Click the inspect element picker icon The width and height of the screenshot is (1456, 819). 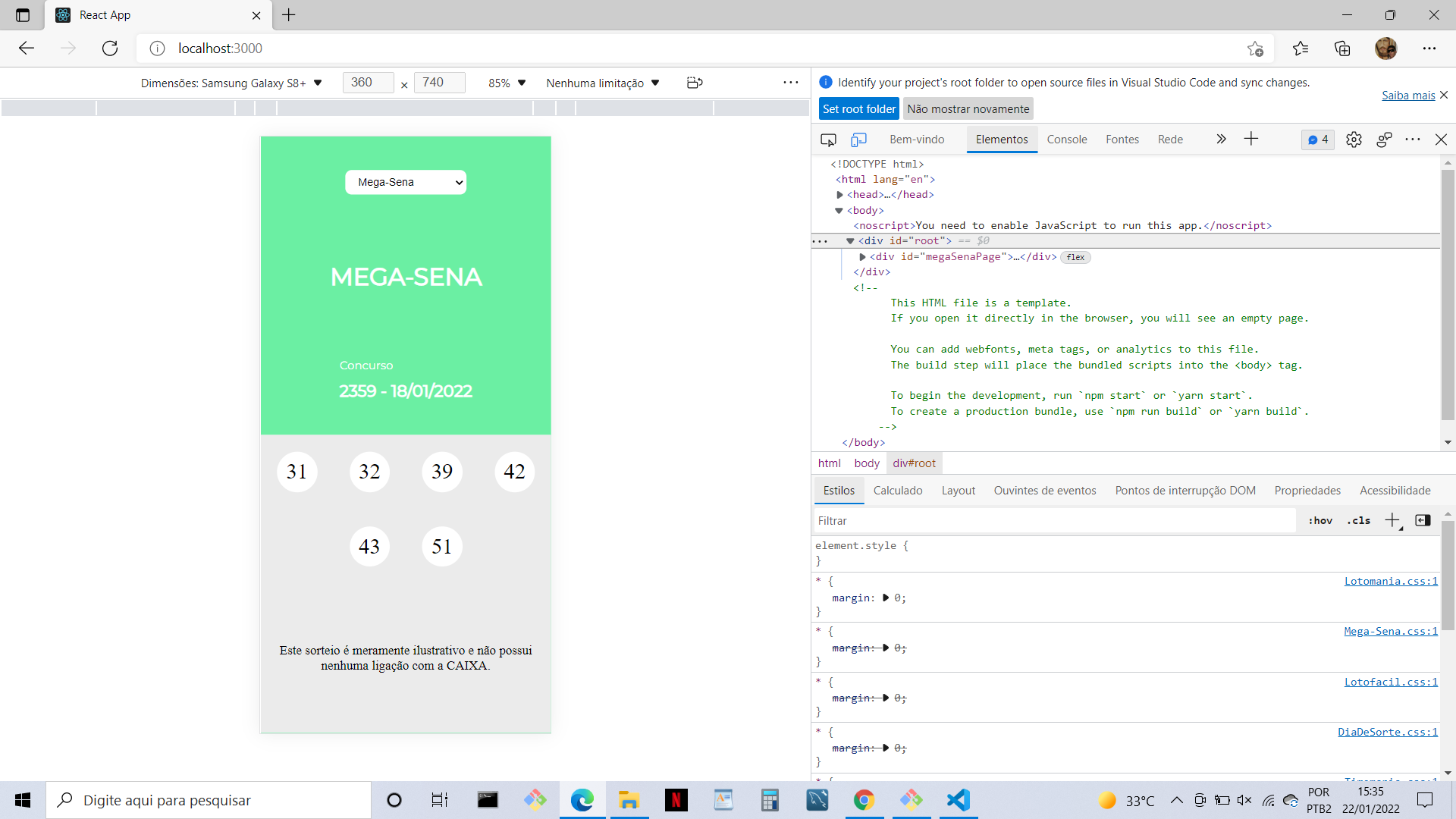(828, 140)
